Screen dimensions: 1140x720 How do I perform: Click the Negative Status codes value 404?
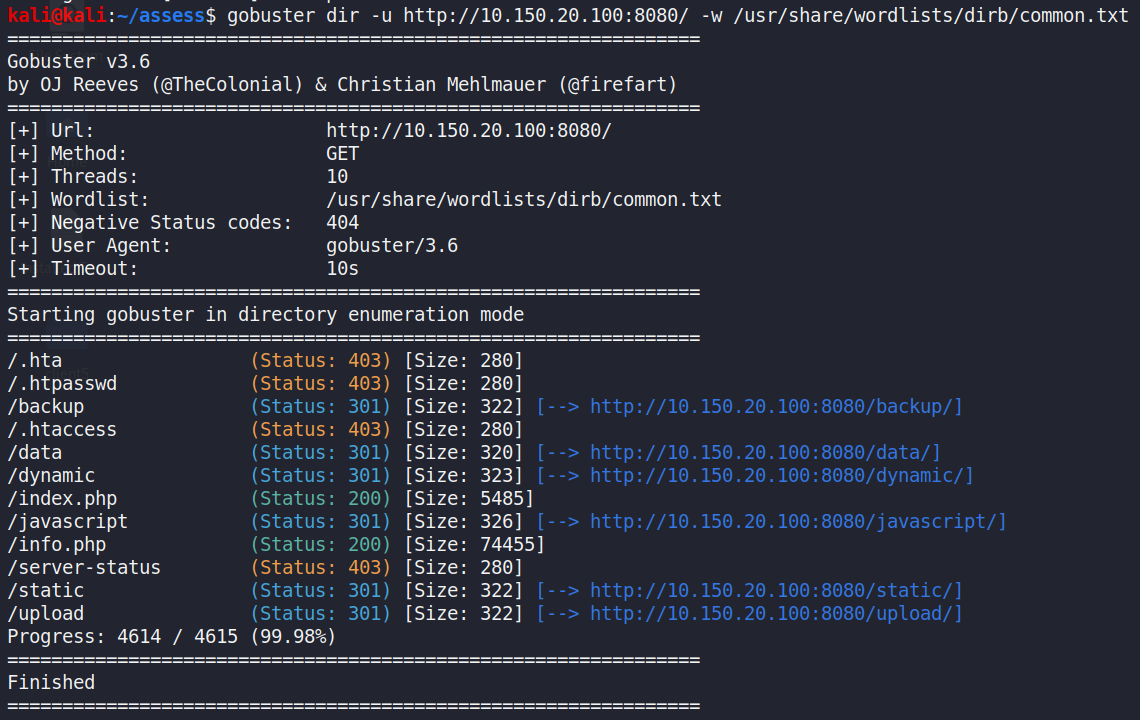[x=342, y=223]
